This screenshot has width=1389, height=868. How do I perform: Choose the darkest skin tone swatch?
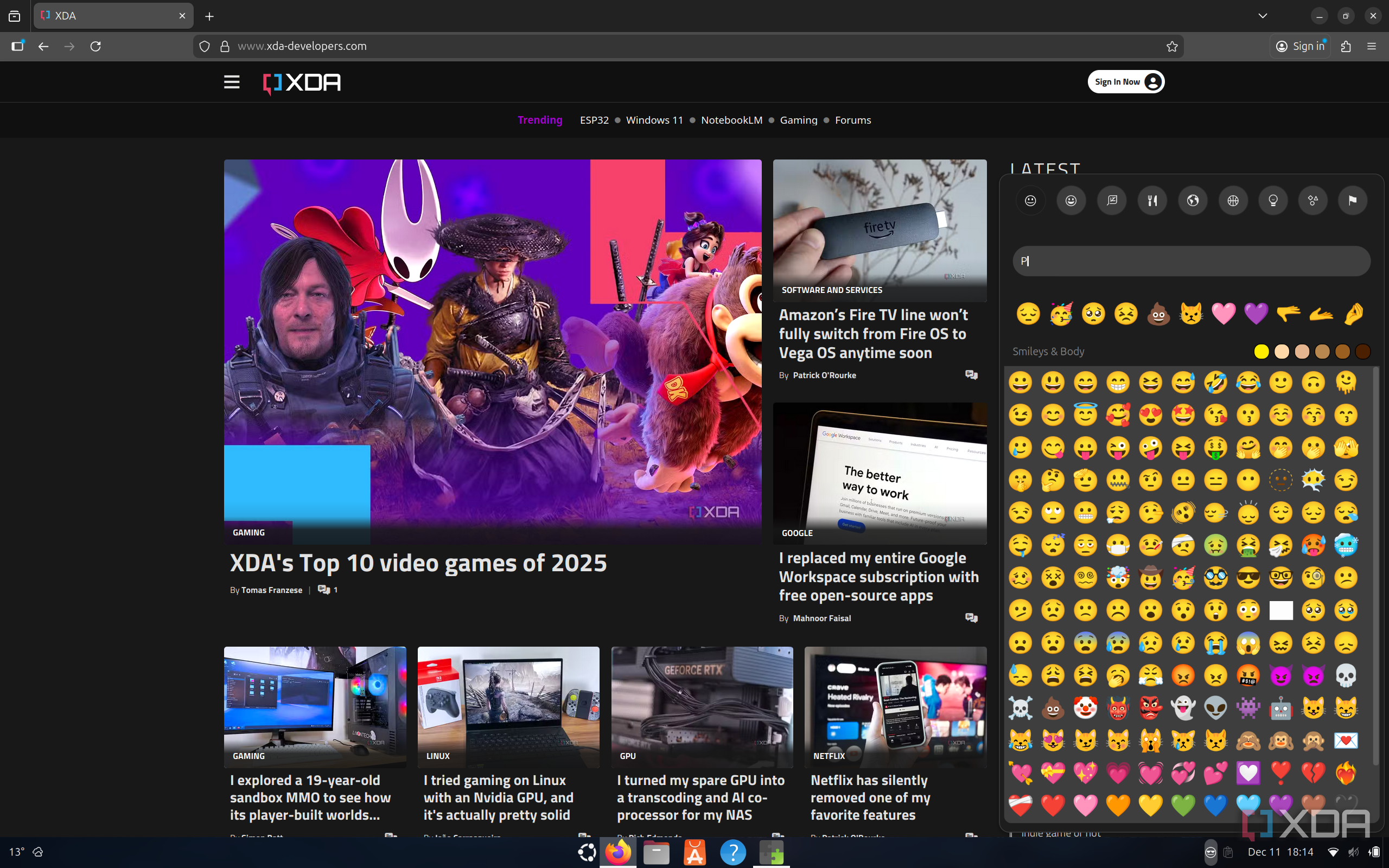1362,352
